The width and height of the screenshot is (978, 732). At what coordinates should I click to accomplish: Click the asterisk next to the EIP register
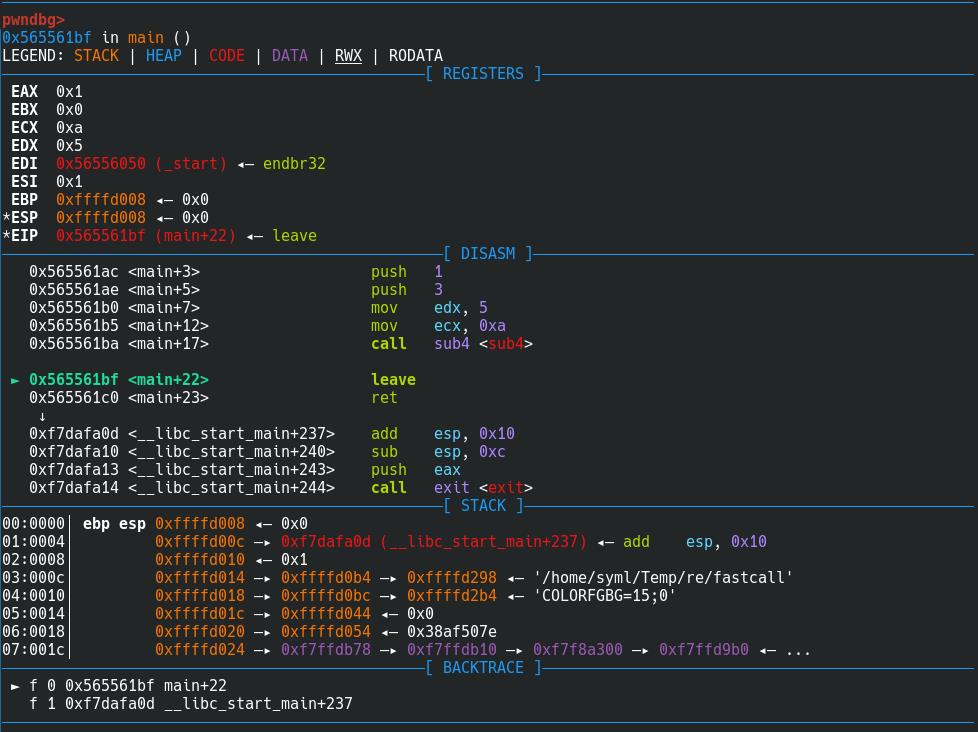pyautogui.click(x=7, y=236)
